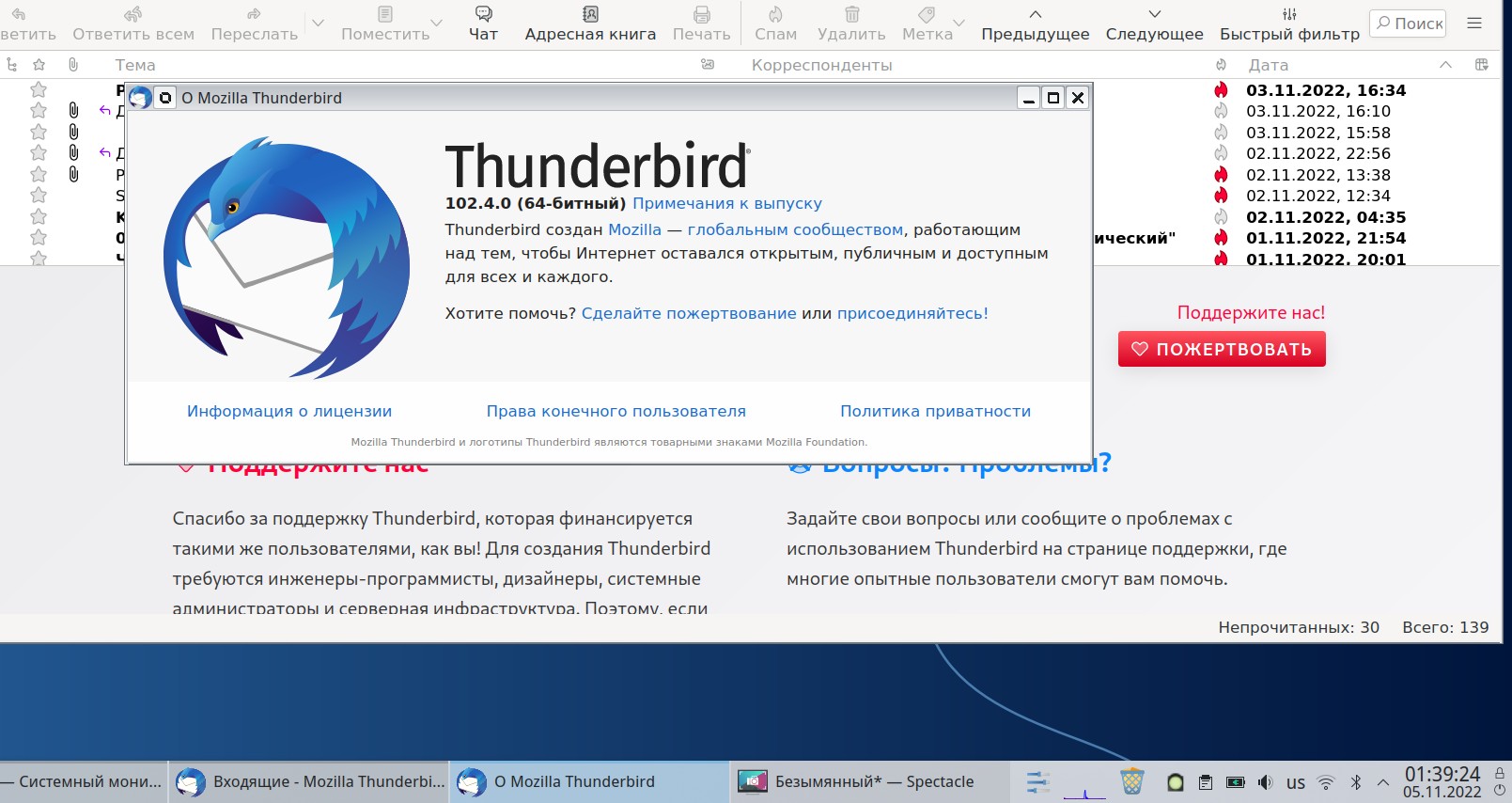Open the trash bin in the taskbar
The height and width of the screenshot is (803, 1512).
(1132, 781)
